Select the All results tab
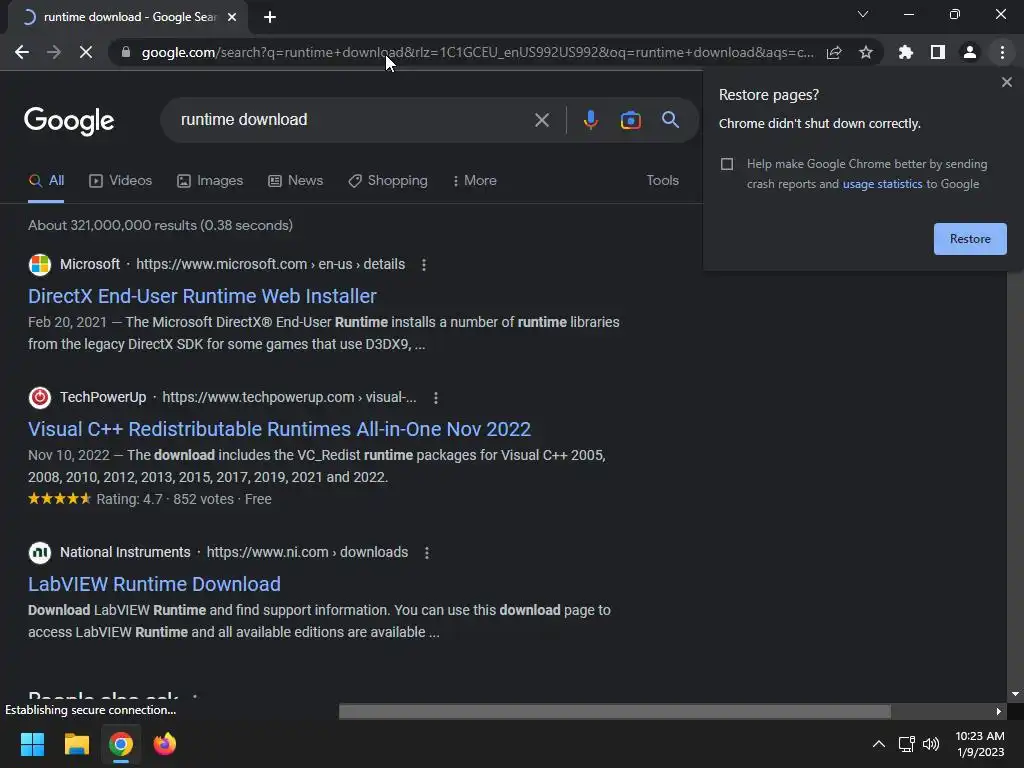Image resolution: width=1024 pixels, height=768 pixels. point(46,181)
